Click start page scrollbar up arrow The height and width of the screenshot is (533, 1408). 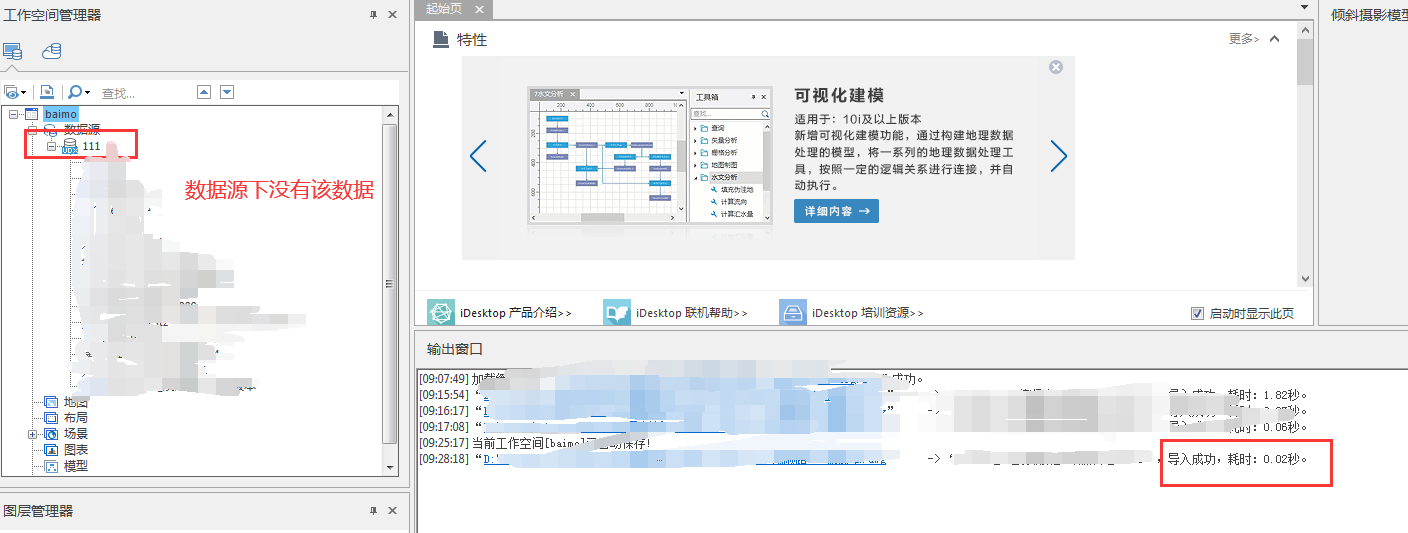click(1304, 29)
